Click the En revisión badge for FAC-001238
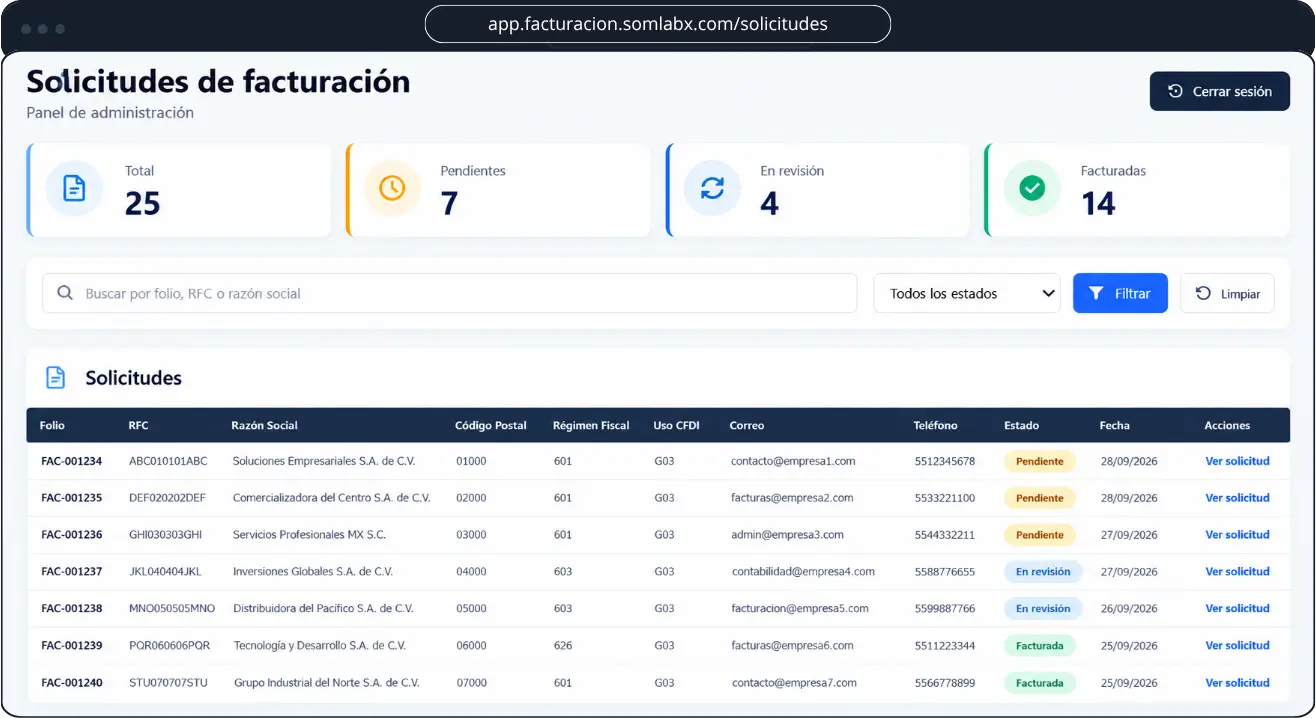This screenshot has width=1316, height=718. coord(1043,608)
